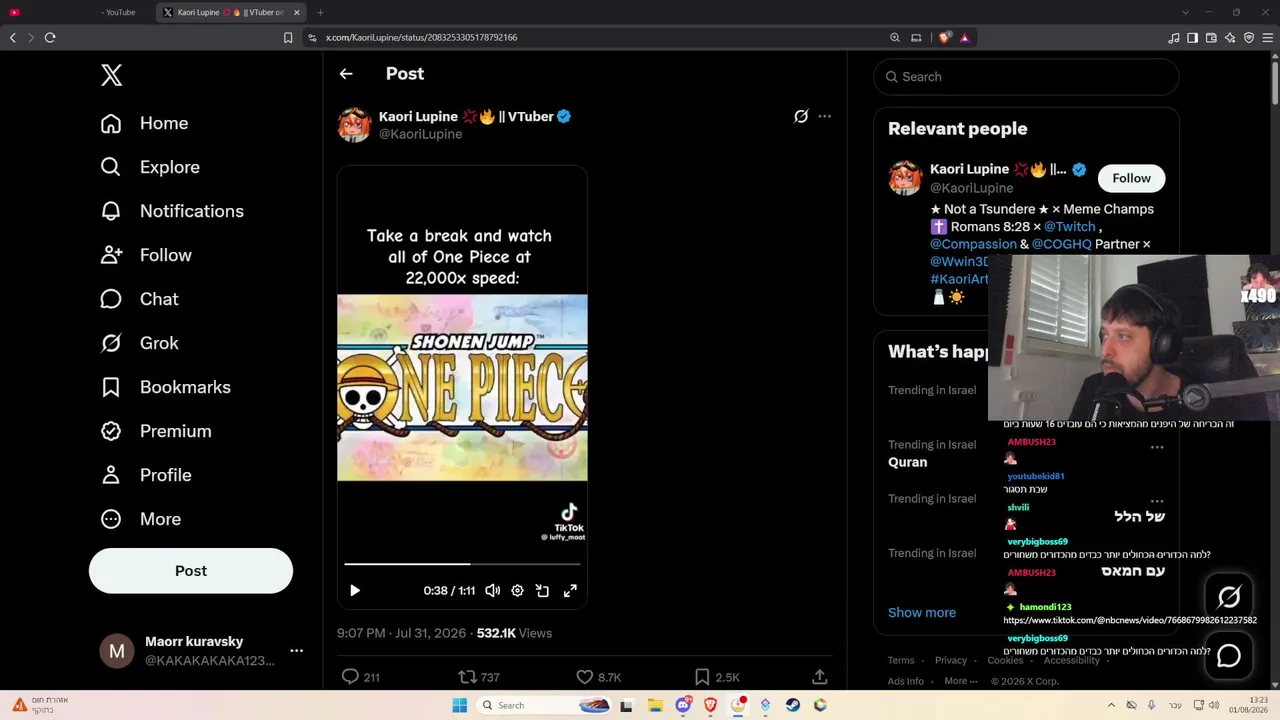Open the Privacy footer link
Viewport: 1280px width, 720px height.
(x=951, y=660)
